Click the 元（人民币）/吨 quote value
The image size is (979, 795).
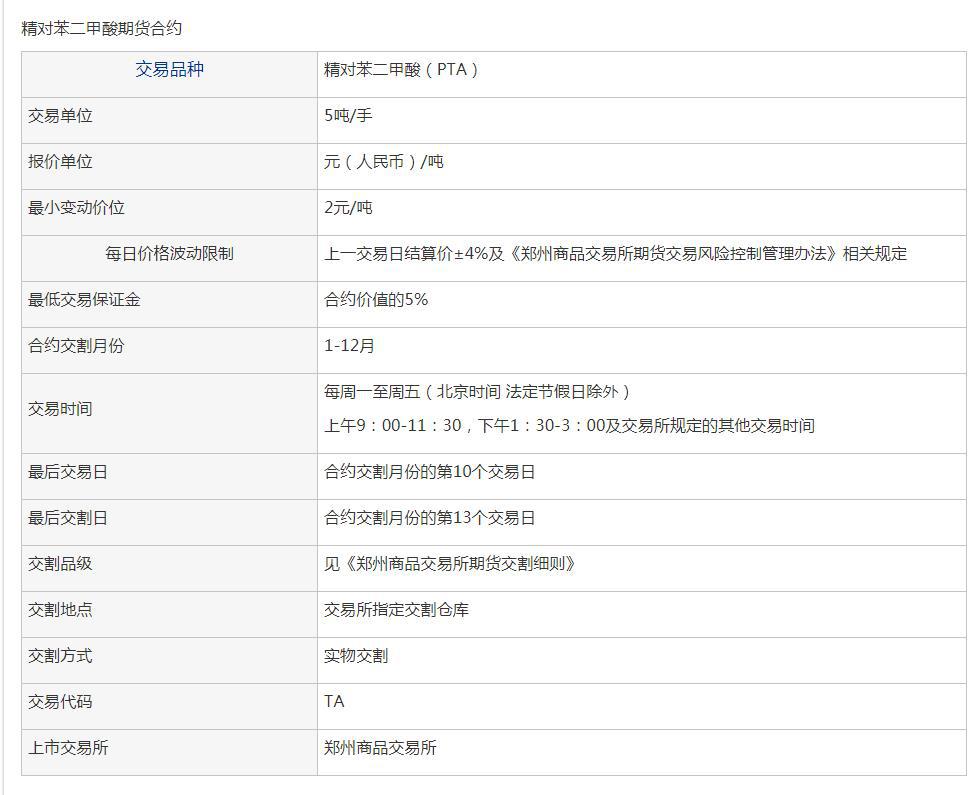point(384,162)
